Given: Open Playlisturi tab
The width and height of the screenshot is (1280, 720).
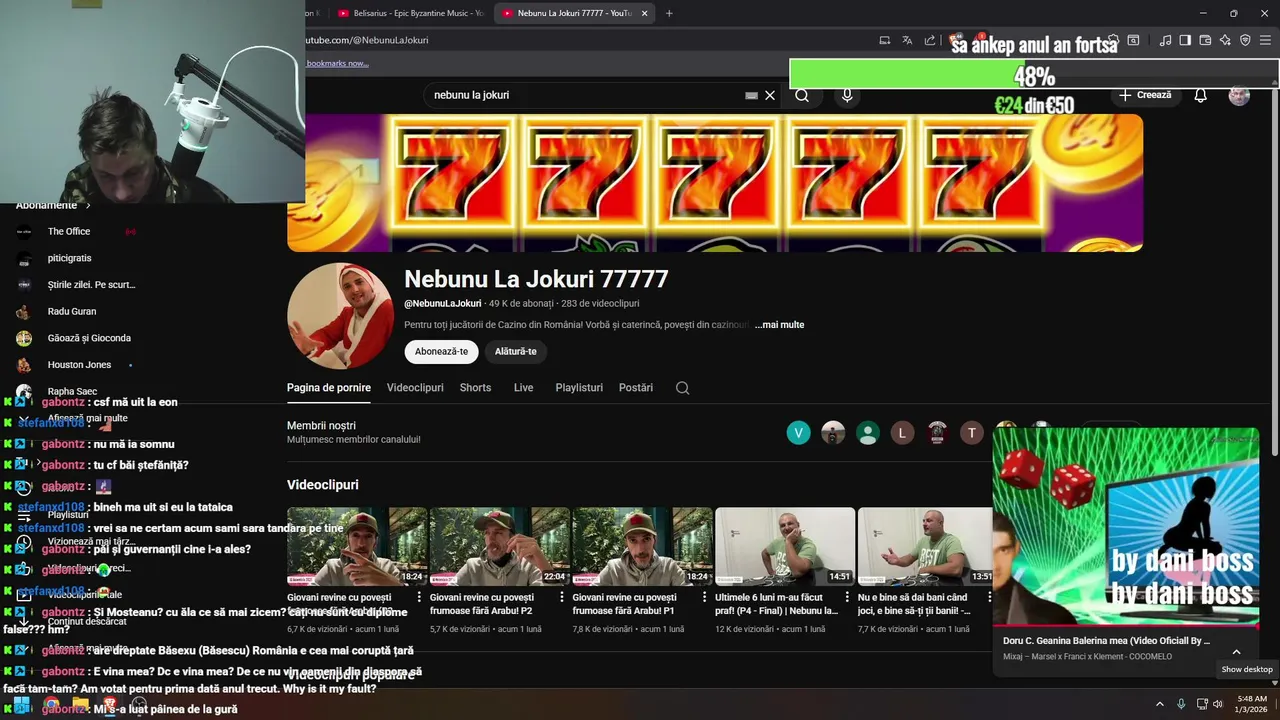Looking at the screenshot, I should click(579, 388).
